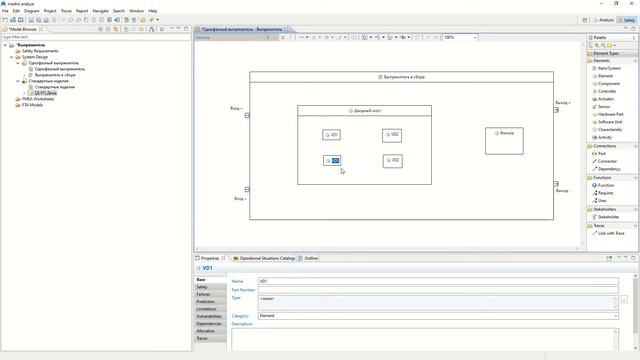Switch to the Analysis perspective
640x360 pixels.
tap(603, 20)
